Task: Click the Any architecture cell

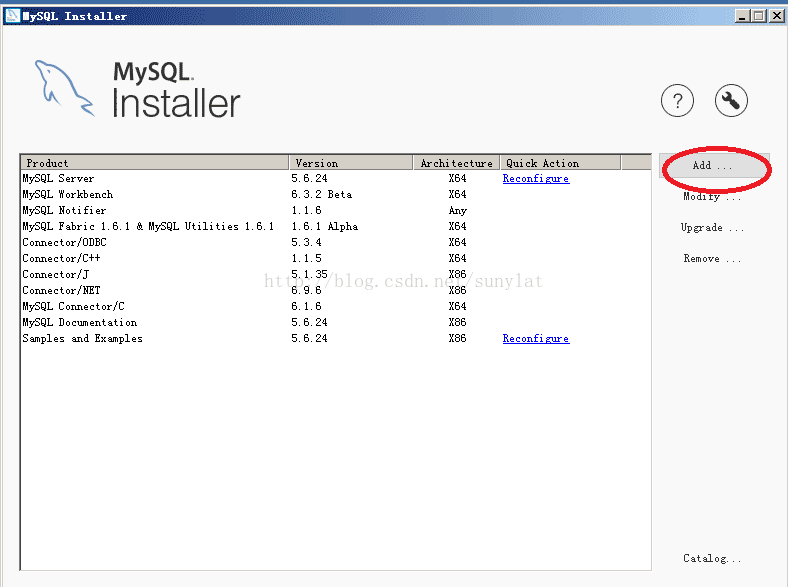Action: pos(457,211)
